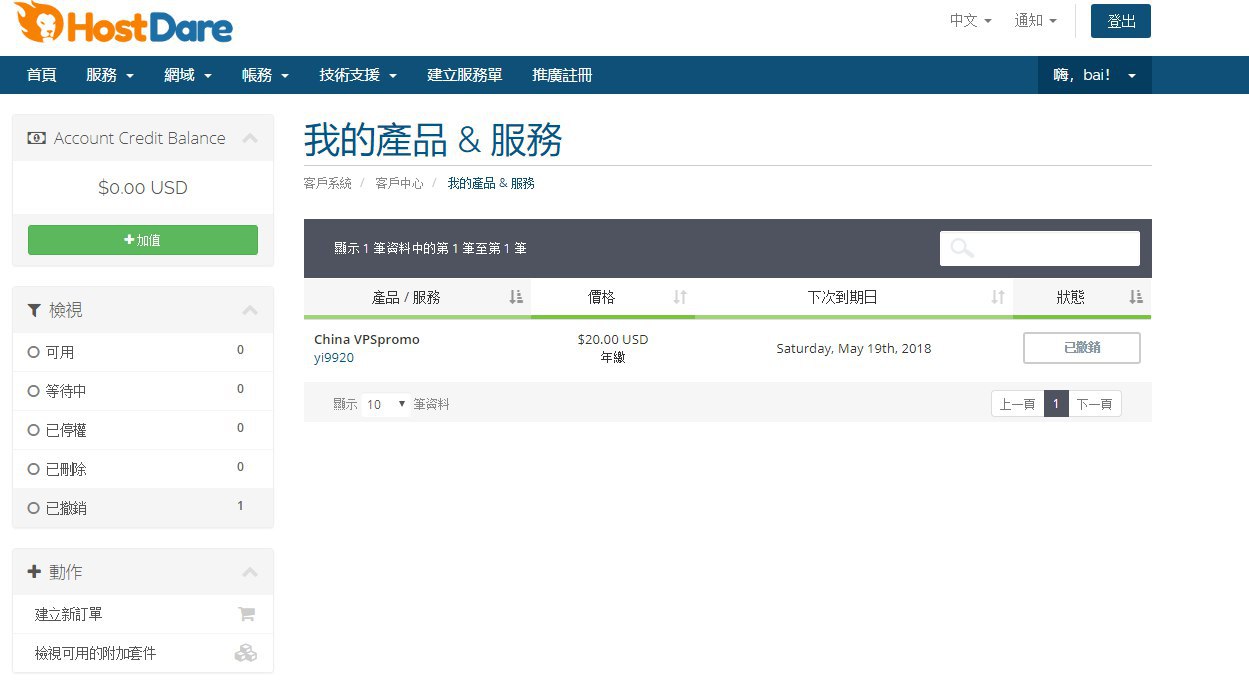Click shopping cart icon beside 建立新訂單

tap(246, 614)
